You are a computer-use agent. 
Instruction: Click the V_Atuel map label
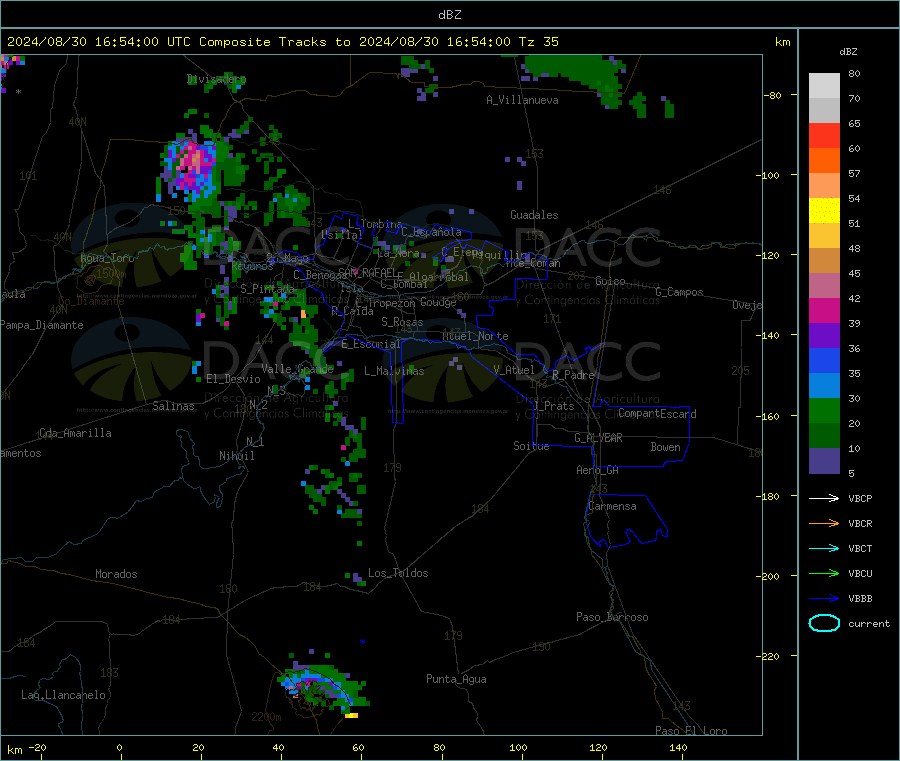click(x=513, y=370)
